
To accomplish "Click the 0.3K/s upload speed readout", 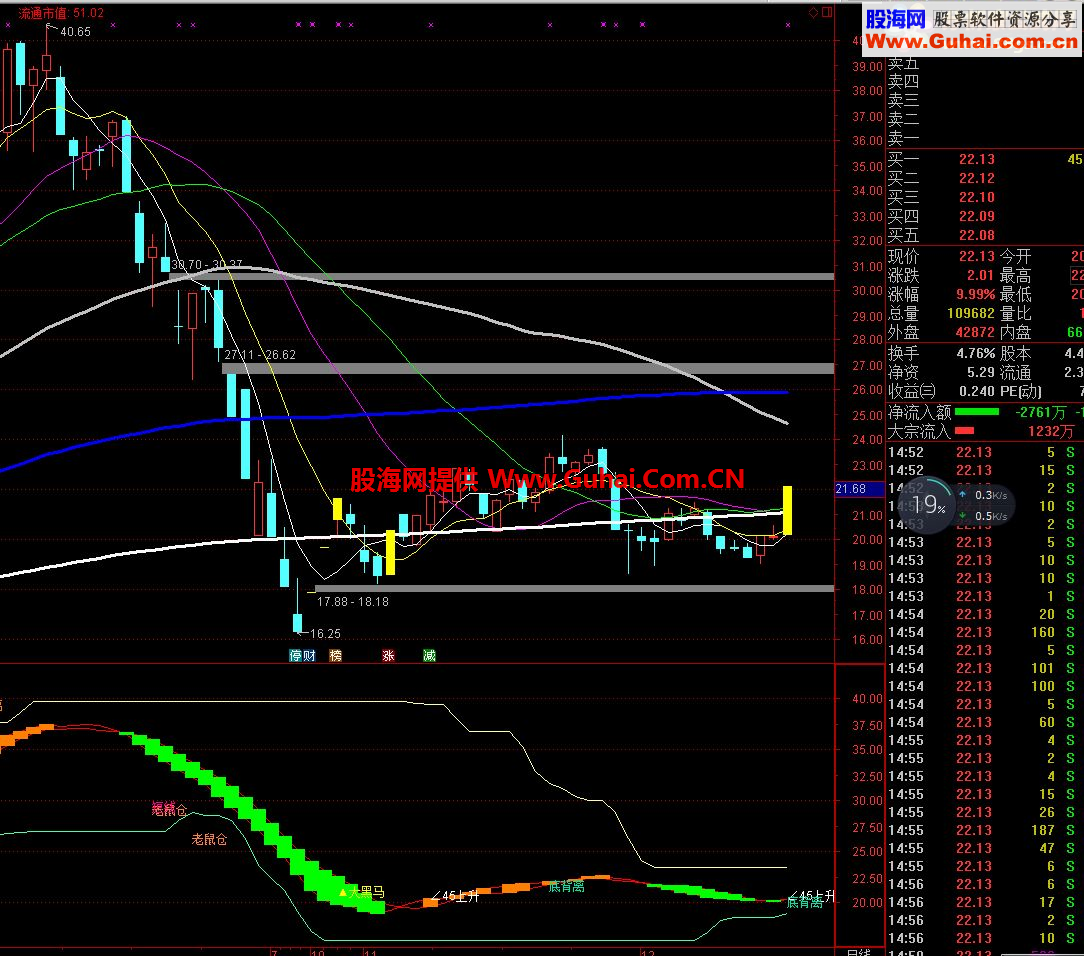I will coord(984,495).
